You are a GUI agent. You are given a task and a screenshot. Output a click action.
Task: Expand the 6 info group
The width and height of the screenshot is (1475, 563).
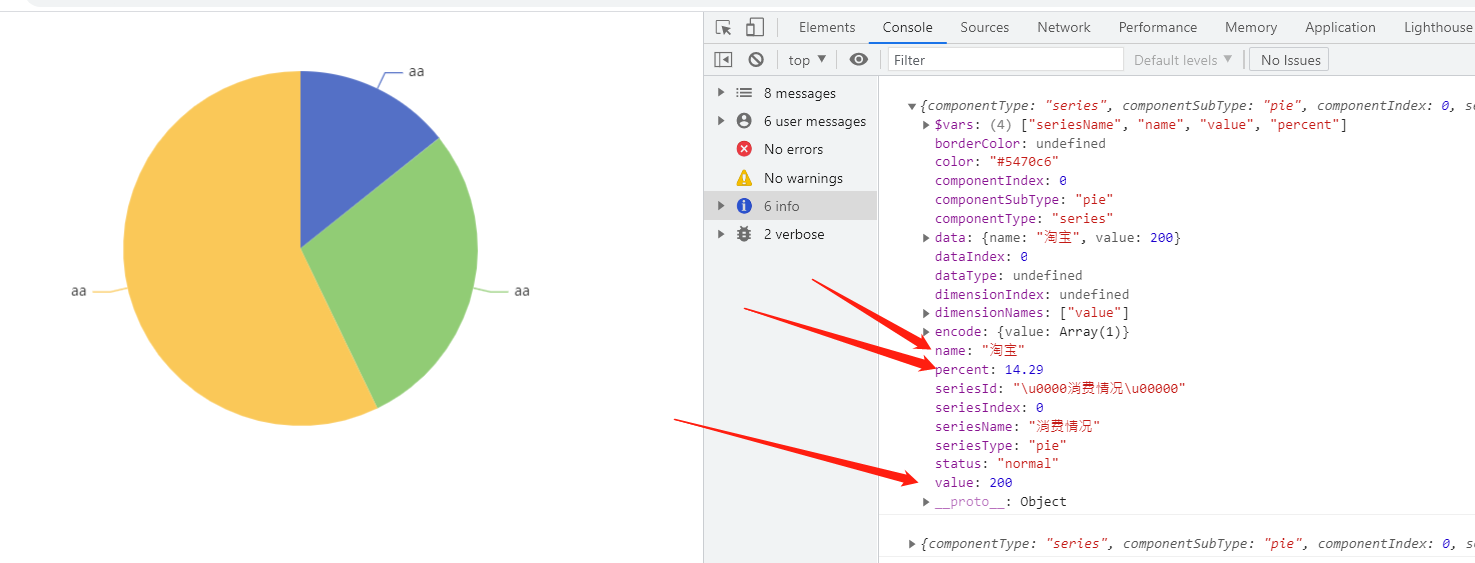tap(721, 206)
